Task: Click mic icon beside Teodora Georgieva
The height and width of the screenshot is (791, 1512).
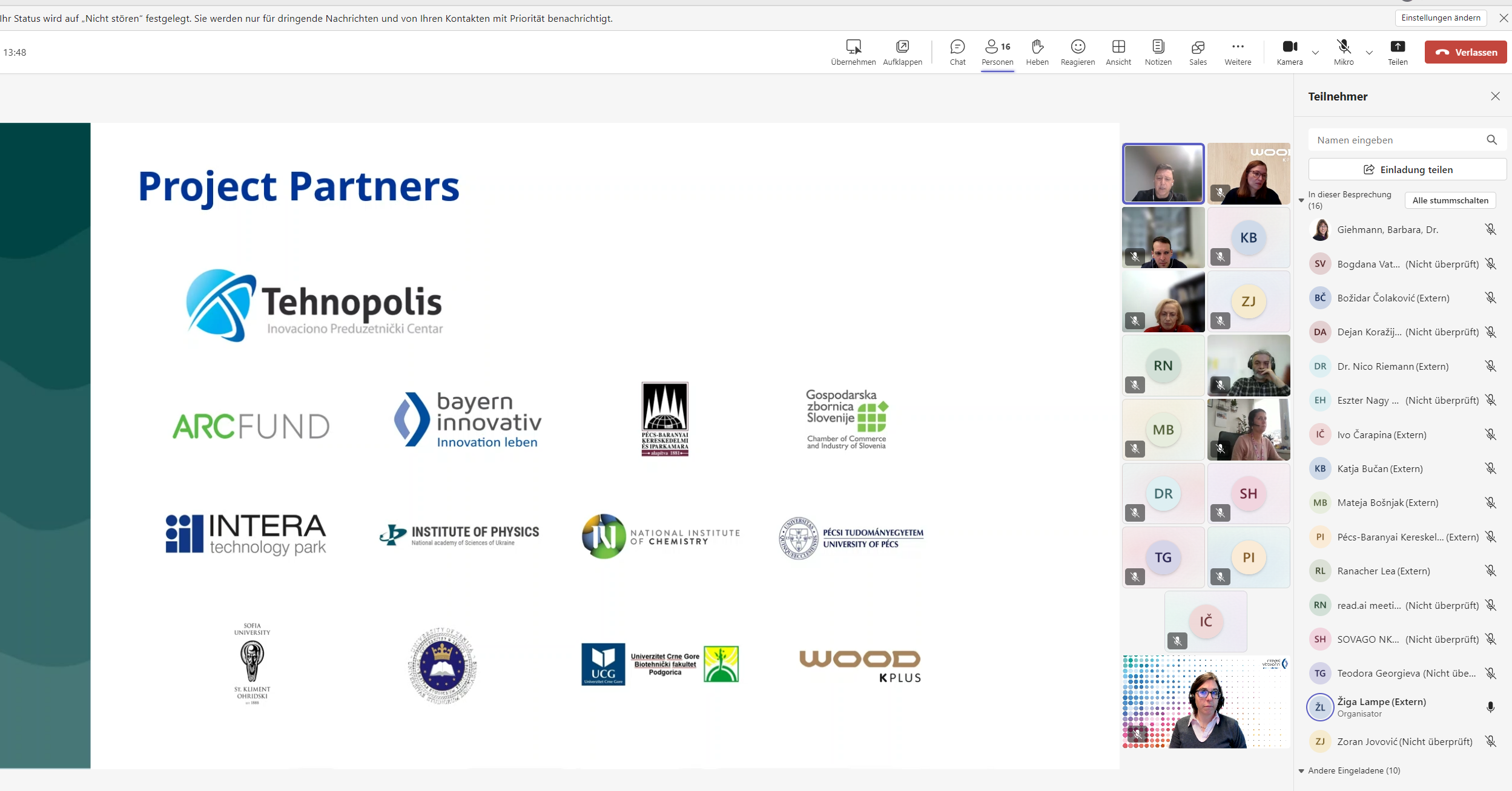Action: pos(1490,673)
